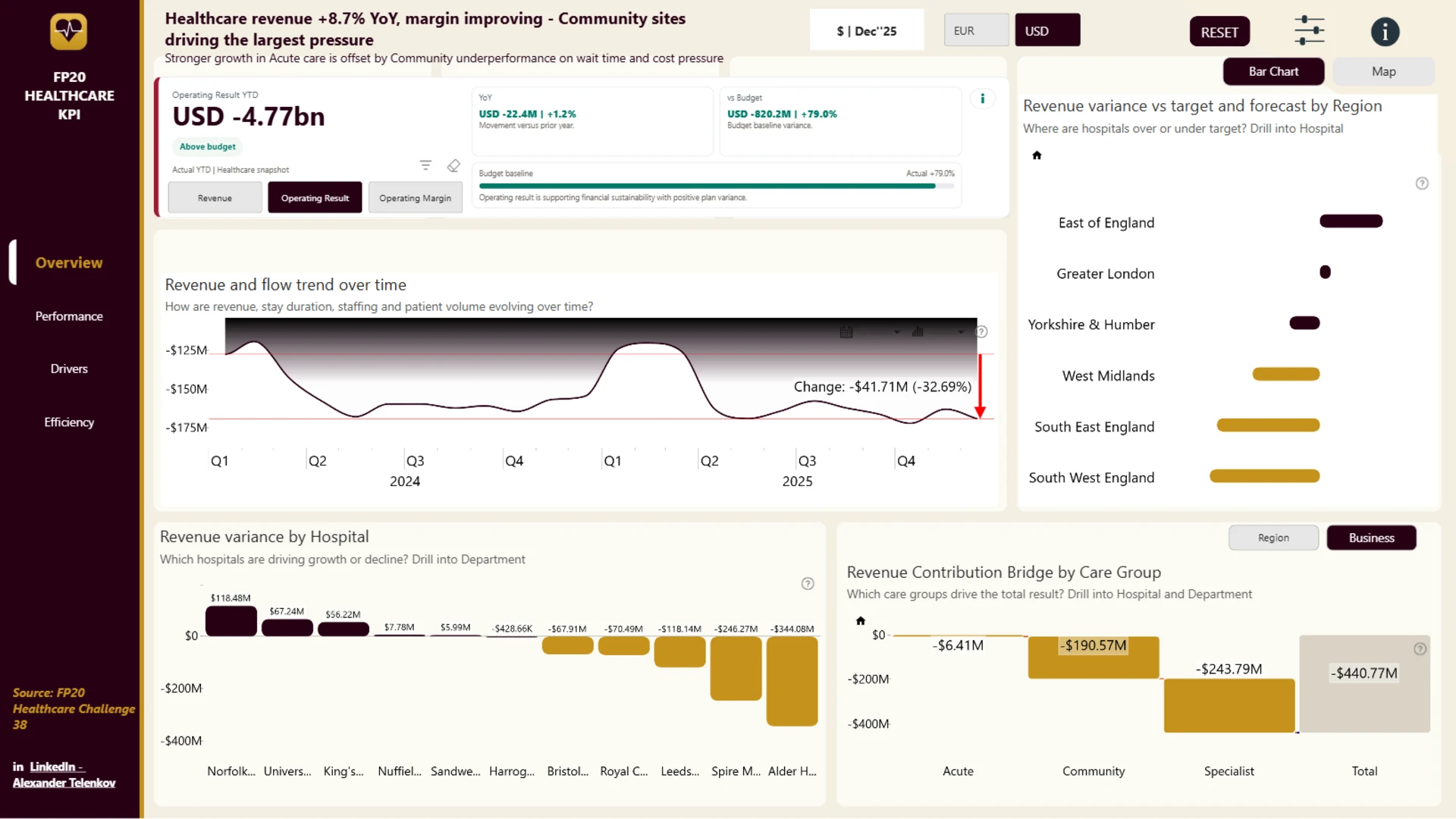Open the bar-chart measure dropdown on trend chart

[x=937, y=331]
